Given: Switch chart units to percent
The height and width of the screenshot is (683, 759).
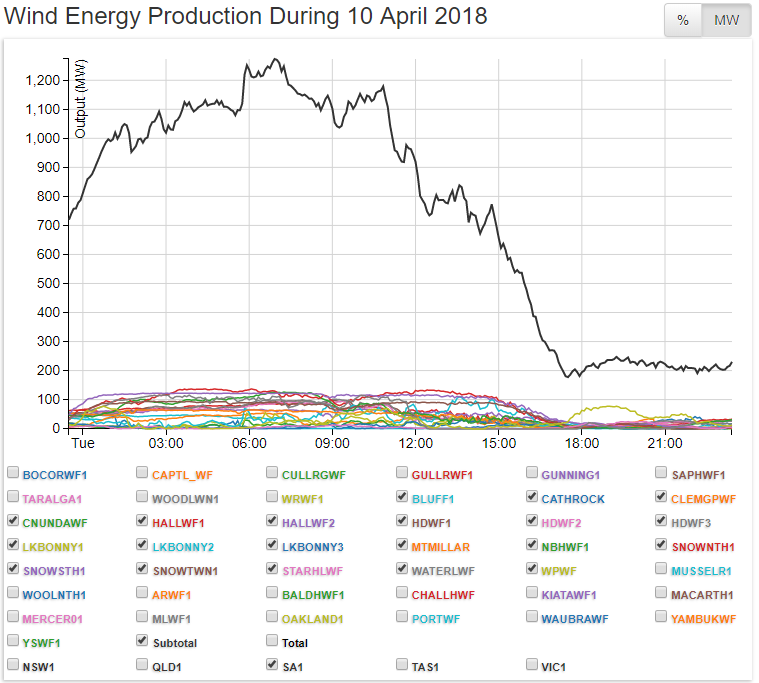Looking at the screenshot, I should 683,21.
